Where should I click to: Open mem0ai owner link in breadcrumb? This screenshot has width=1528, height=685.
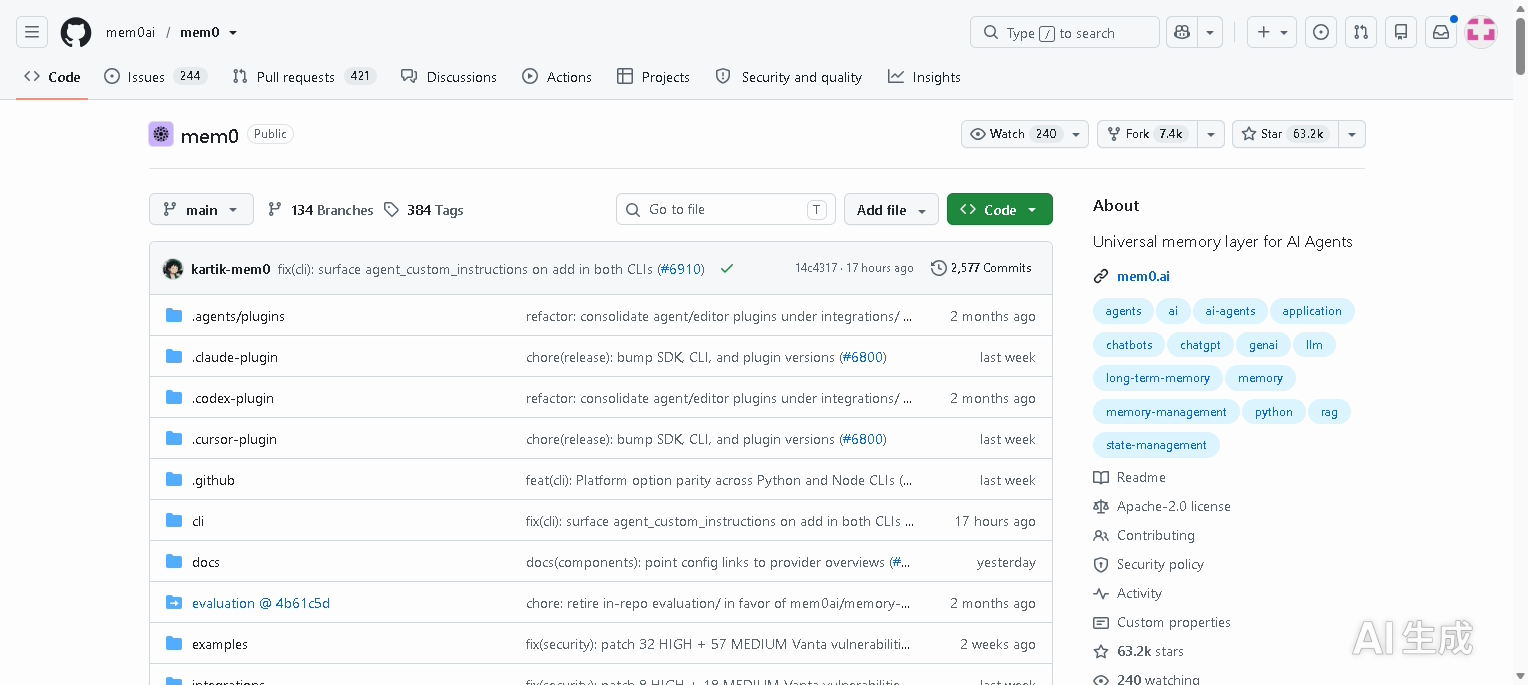[130, 33]
